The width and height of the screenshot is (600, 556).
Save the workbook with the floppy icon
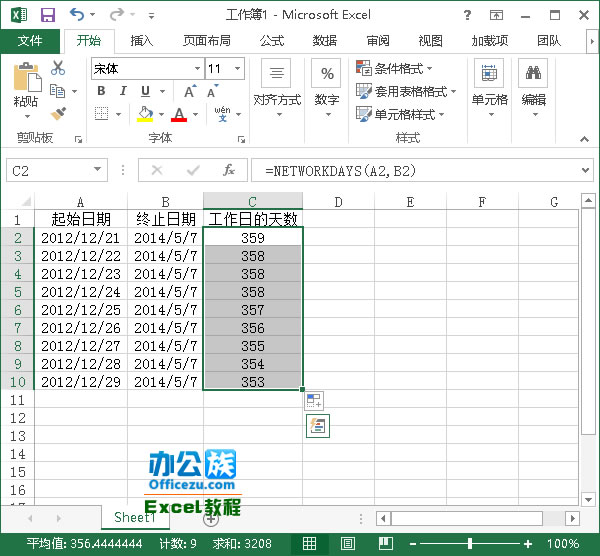(x=48, y=15)
